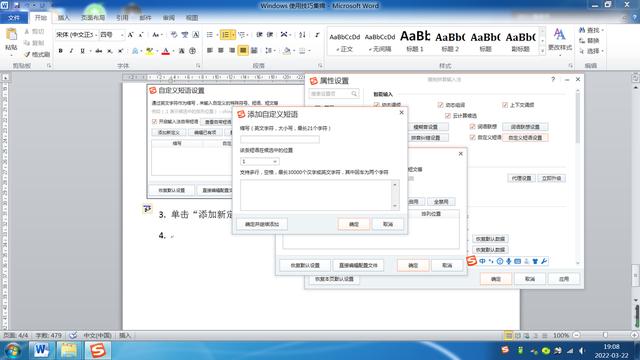
Task: Click the Sort icon in the paragraph group
Action: coord(302,35)
